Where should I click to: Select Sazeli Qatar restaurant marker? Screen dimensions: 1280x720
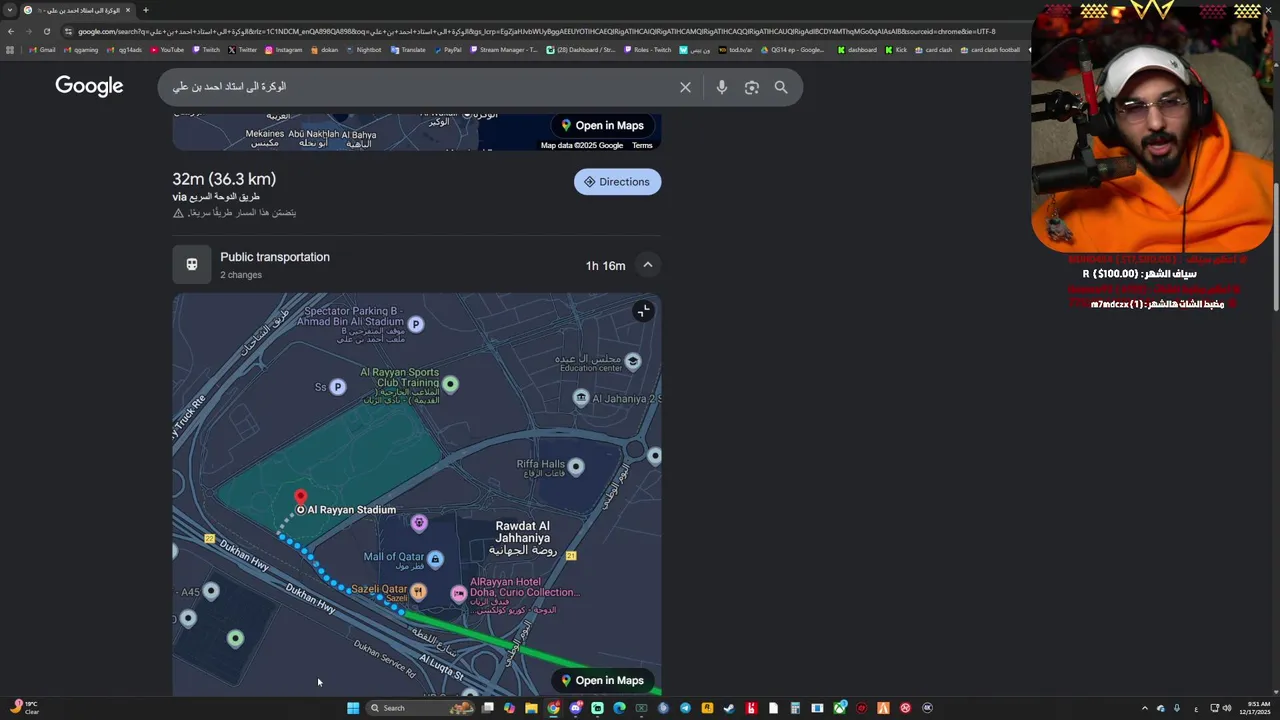click(x=418, y=591)
